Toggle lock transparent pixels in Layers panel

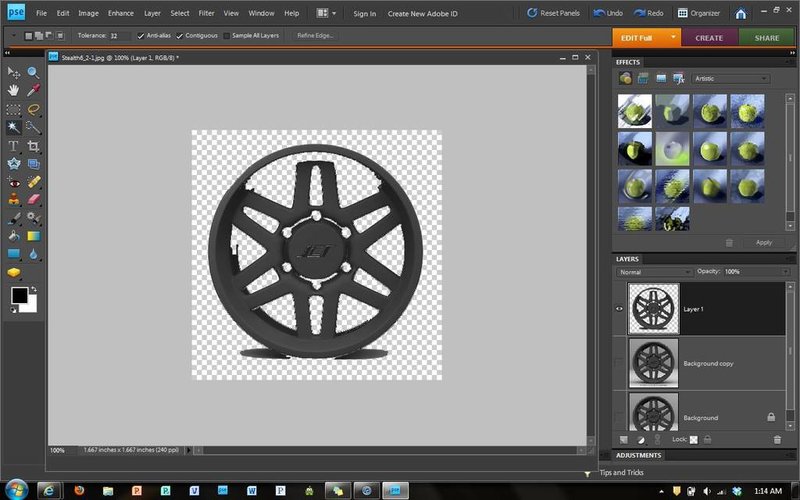point(693,439)
